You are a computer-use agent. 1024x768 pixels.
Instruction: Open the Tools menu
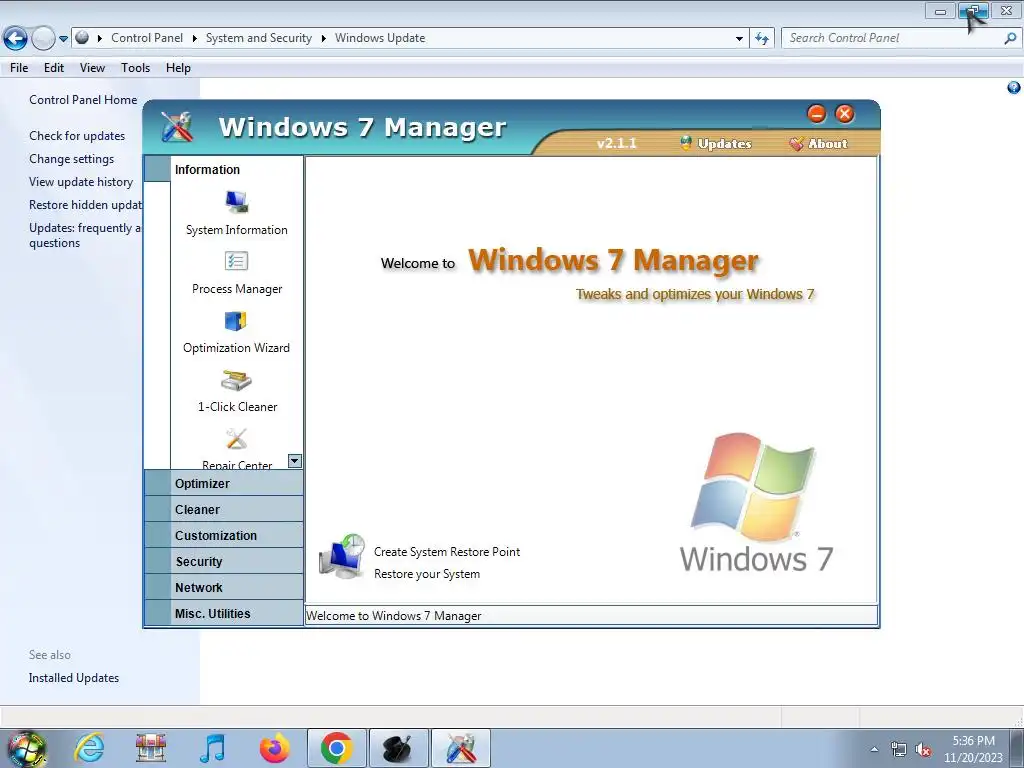pyautogui.click(x=135, y=68)
